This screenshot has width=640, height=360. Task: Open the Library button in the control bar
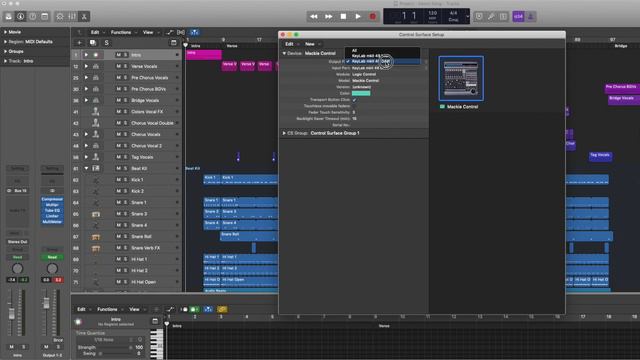click(9, 16)
